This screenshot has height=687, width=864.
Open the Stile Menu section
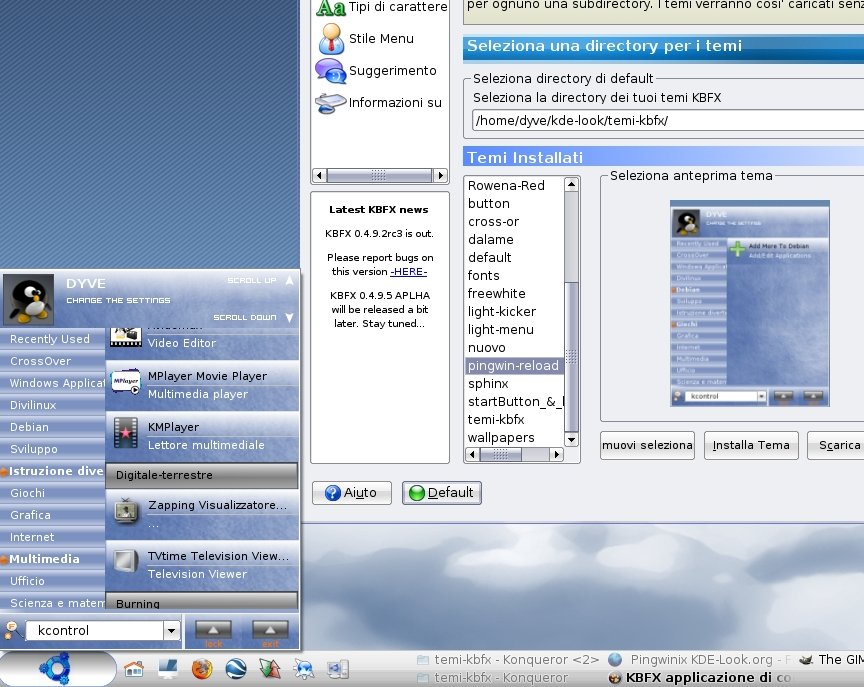tap(366, 39)
